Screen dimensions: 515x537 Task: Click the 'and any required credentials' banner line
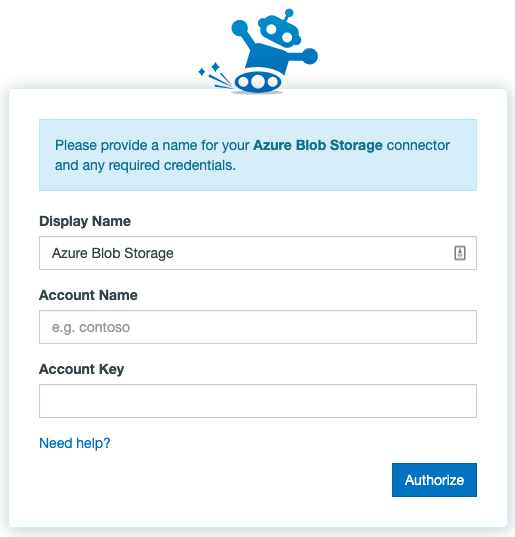tap(145, 165)
